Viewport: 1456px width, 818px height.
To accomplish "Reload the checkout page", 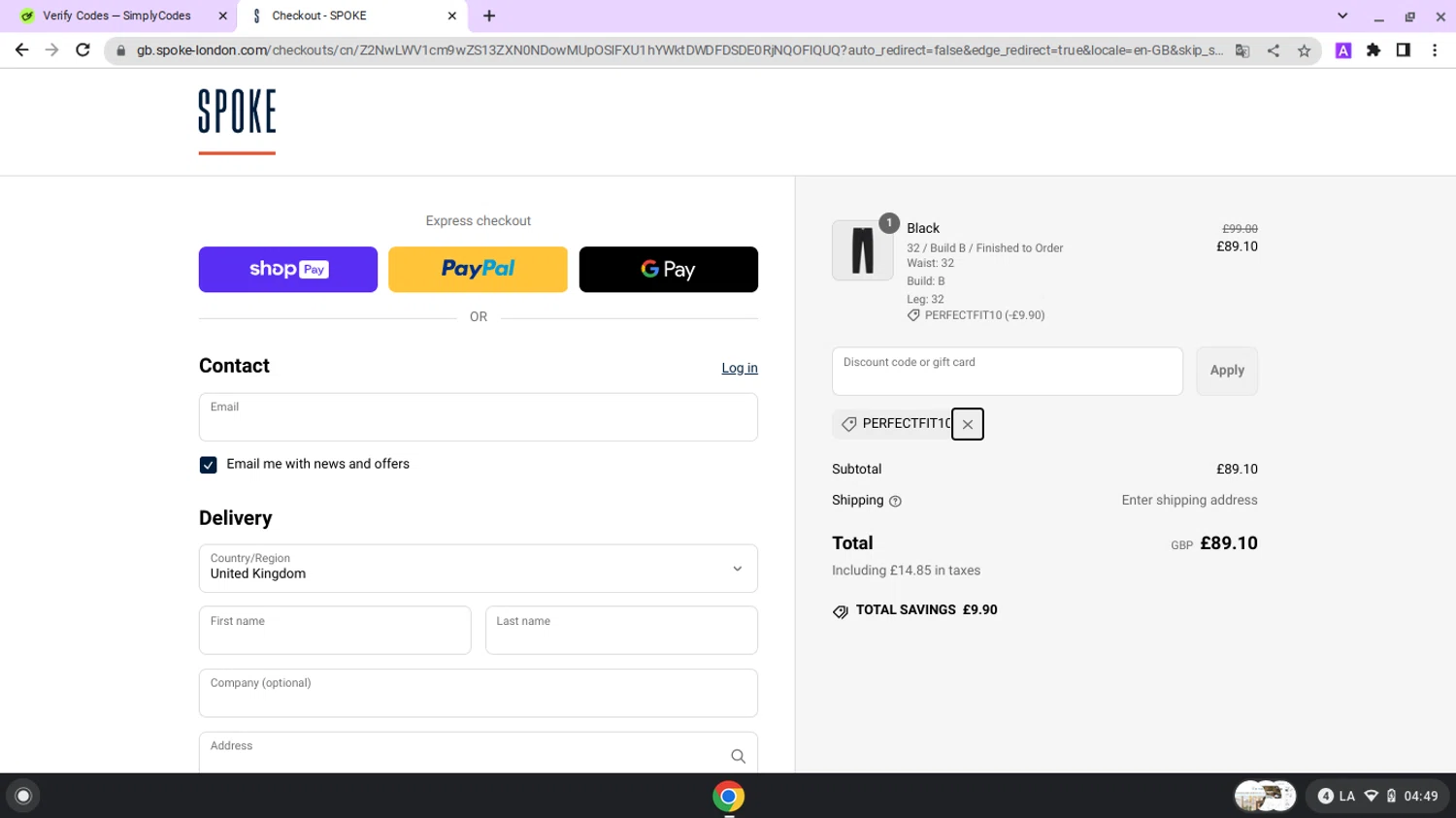I will pyautogui.click(x=83, y=50).
